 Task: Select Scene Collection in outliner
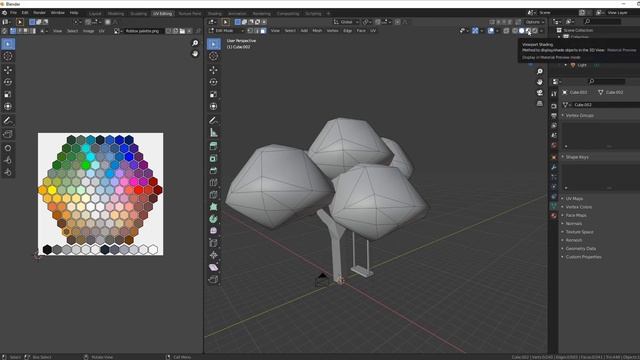[578, 30]
